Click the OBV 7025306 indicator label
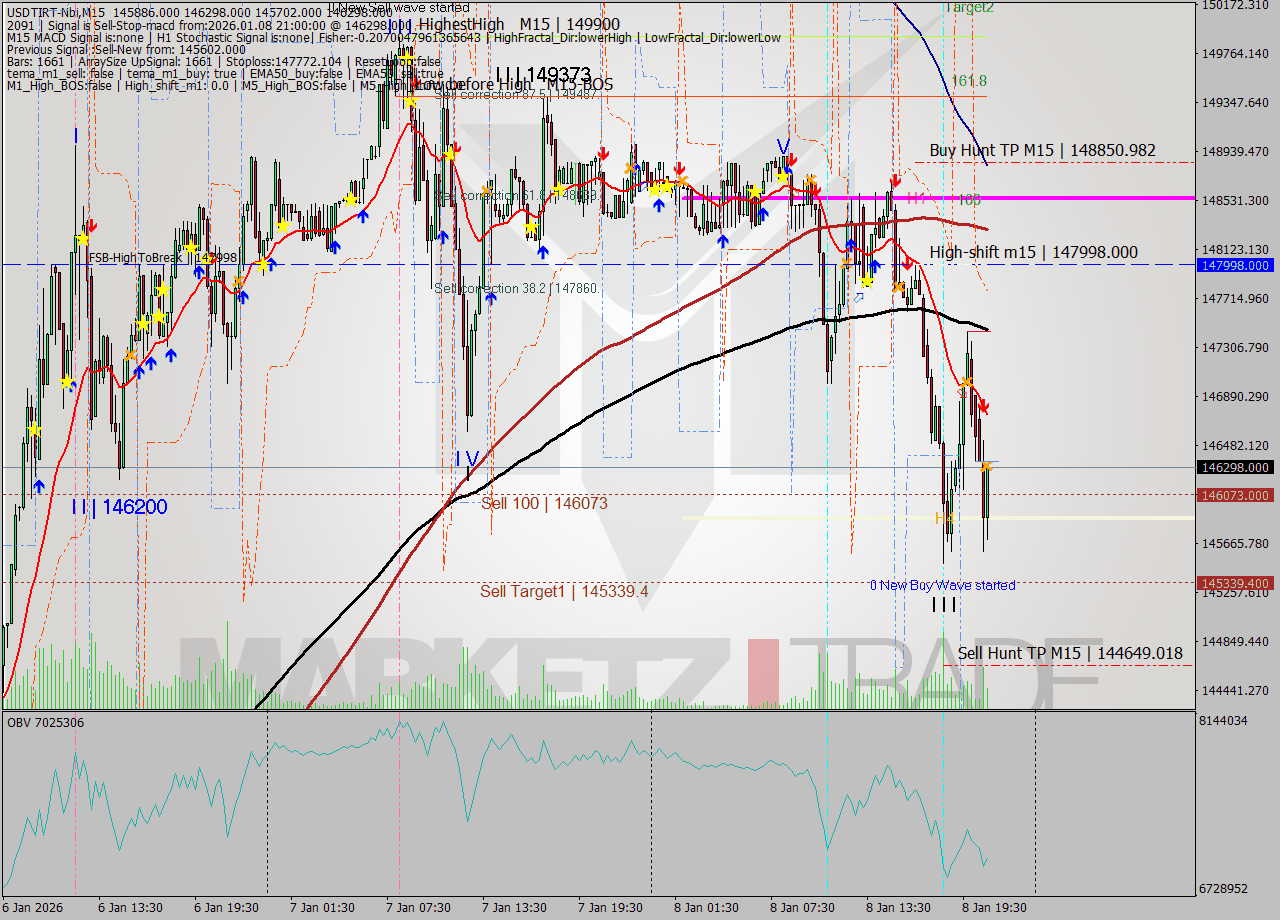 tap(47, 722)
